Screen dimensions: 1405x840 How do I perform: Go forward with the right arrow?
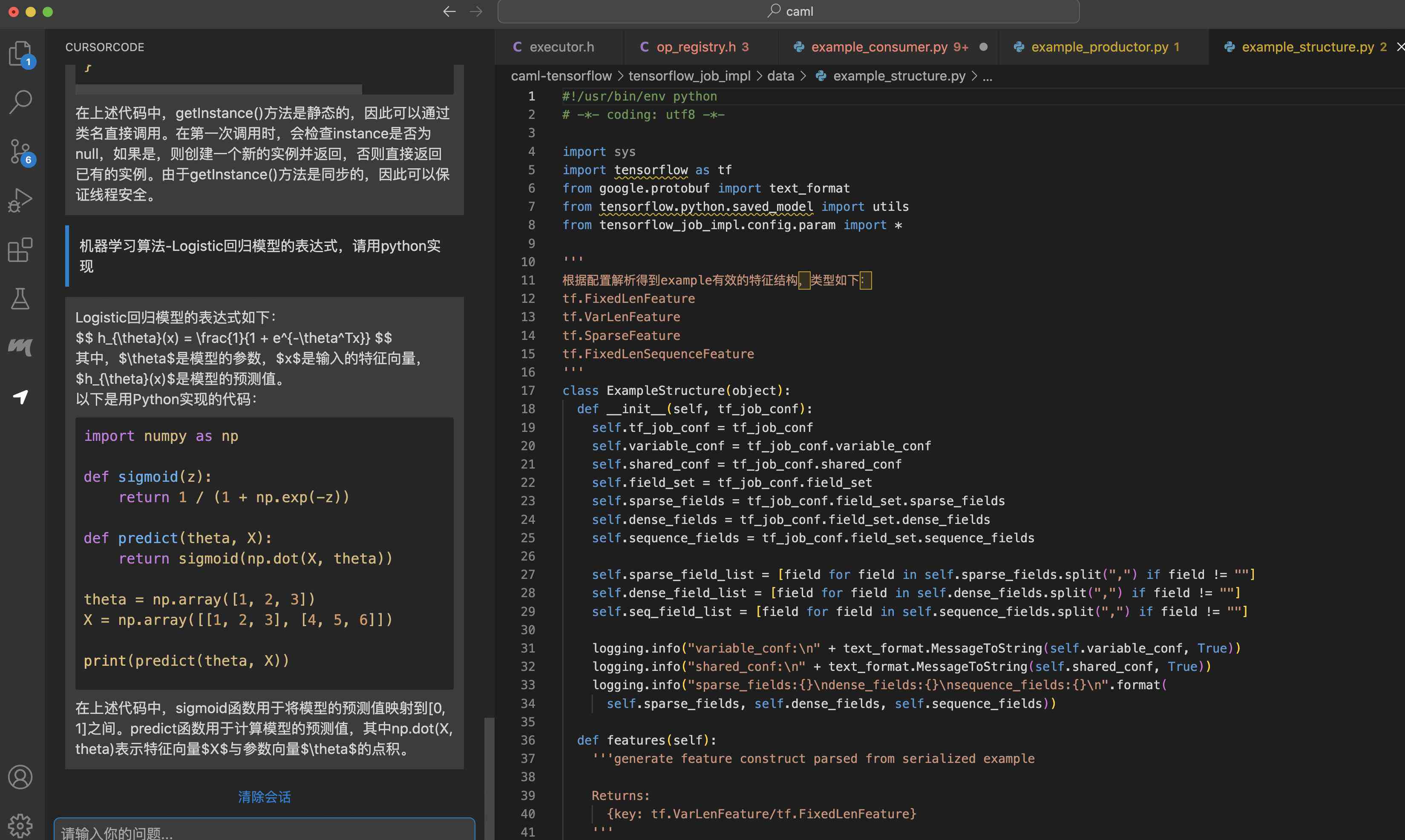pos(476,12)
